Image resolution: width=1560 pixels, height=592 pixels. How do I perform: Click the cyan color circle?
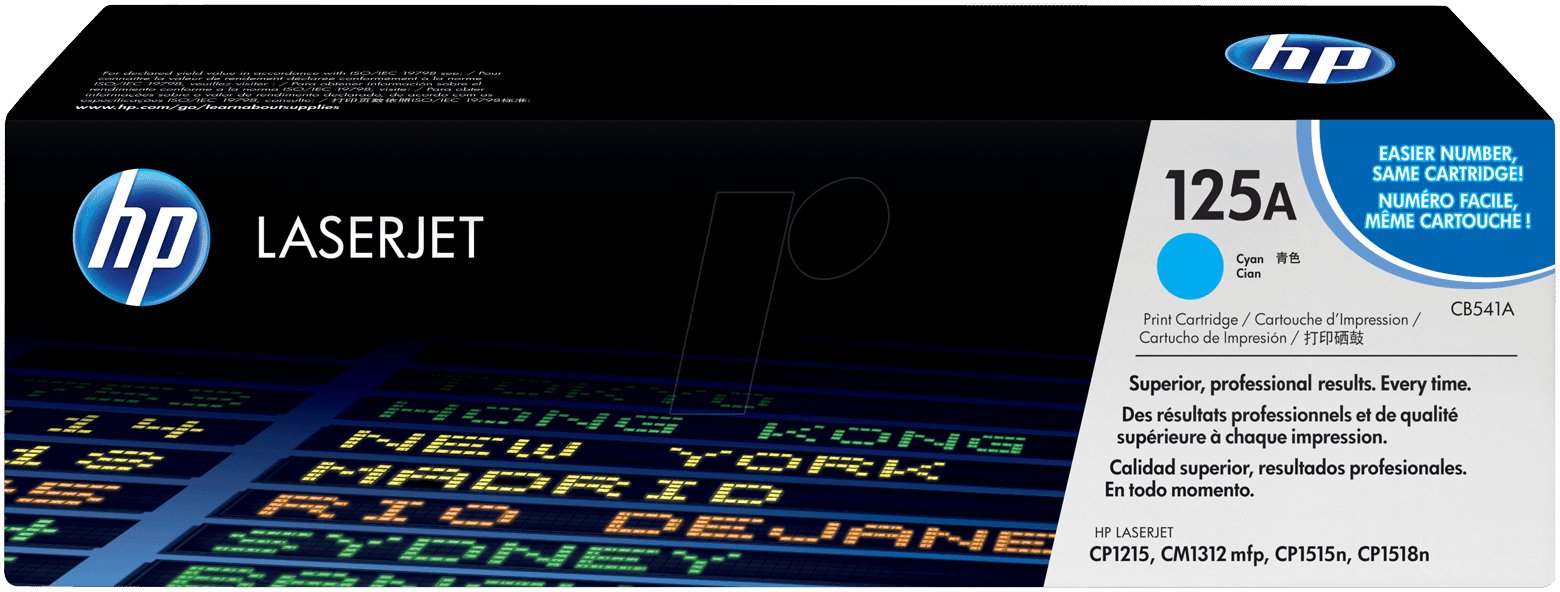pos(1190,264)
